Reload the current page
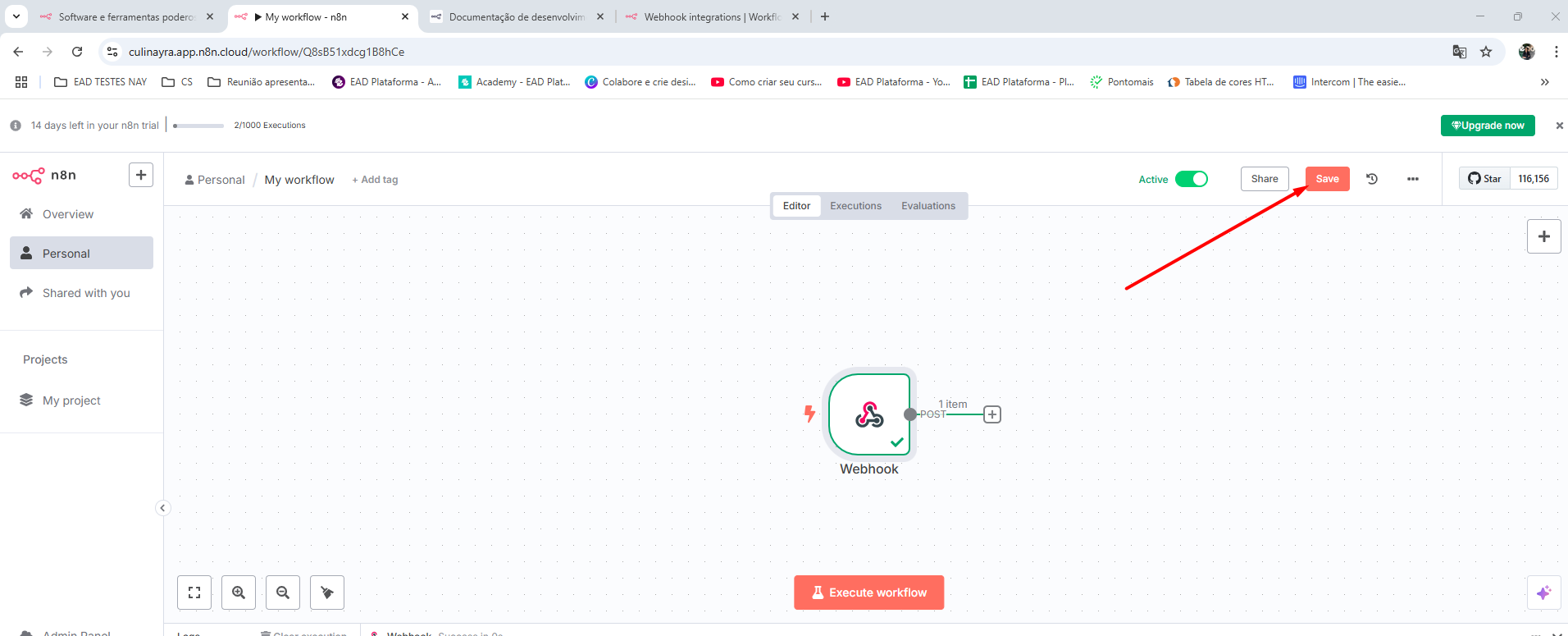 (77, 52)
